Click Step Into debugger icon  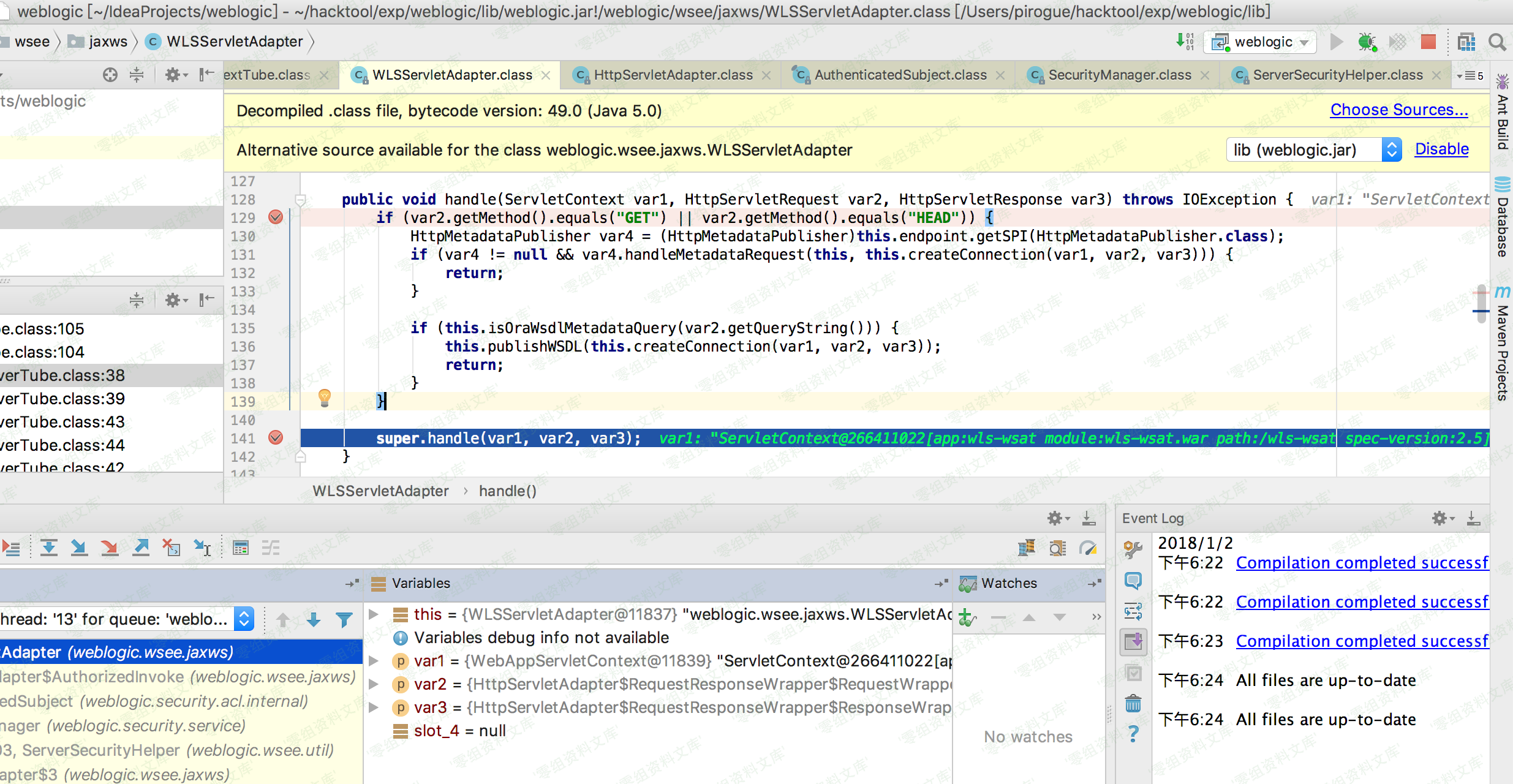pos(79,548)
